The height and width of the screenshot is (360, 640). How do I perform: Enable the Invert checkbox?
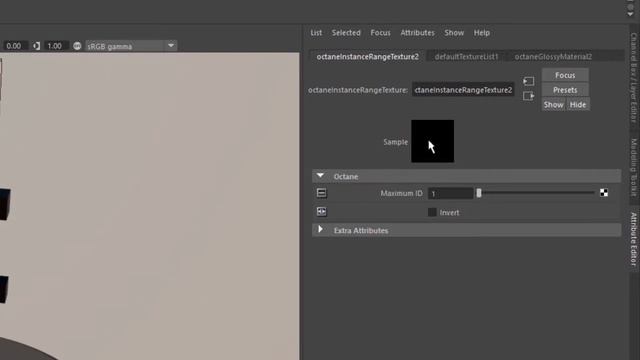click(x=432, y=212)
